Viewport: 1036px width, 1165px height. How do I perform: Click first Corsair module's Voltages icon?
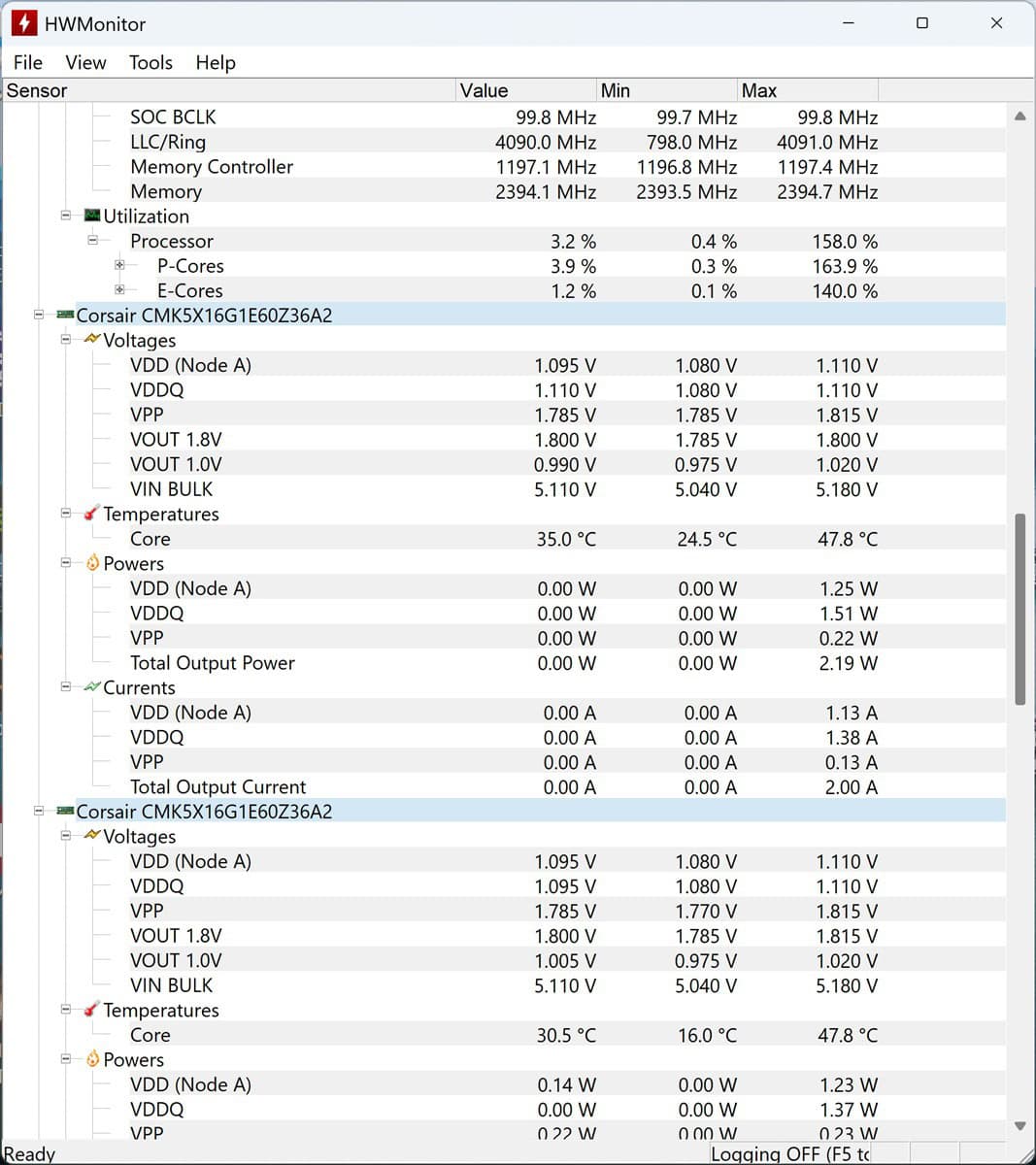click(x=92, y=340)
